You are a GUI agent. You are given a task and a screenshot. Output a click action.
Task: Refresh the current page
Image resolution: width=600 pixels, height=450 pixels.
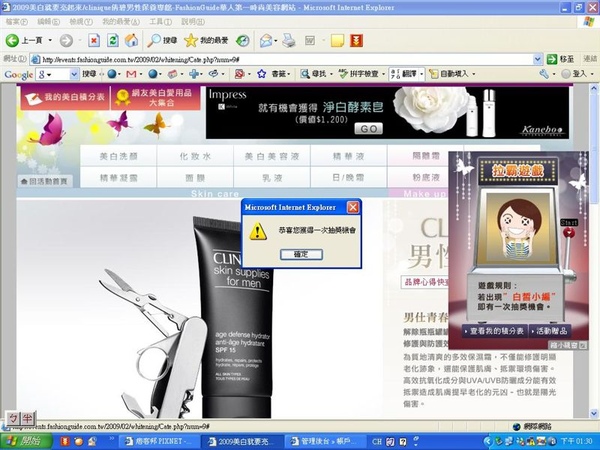112,40
